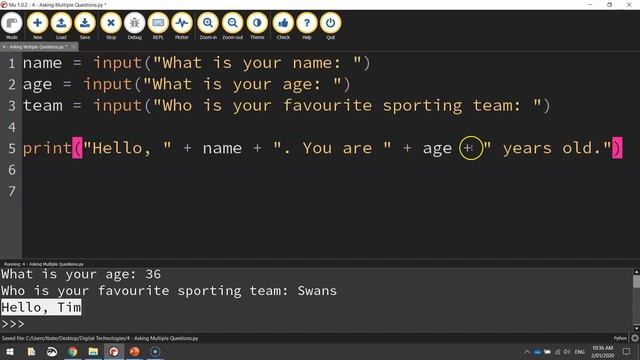Load a file using the Load button
The image size is (640, 360).
[61, 26]
